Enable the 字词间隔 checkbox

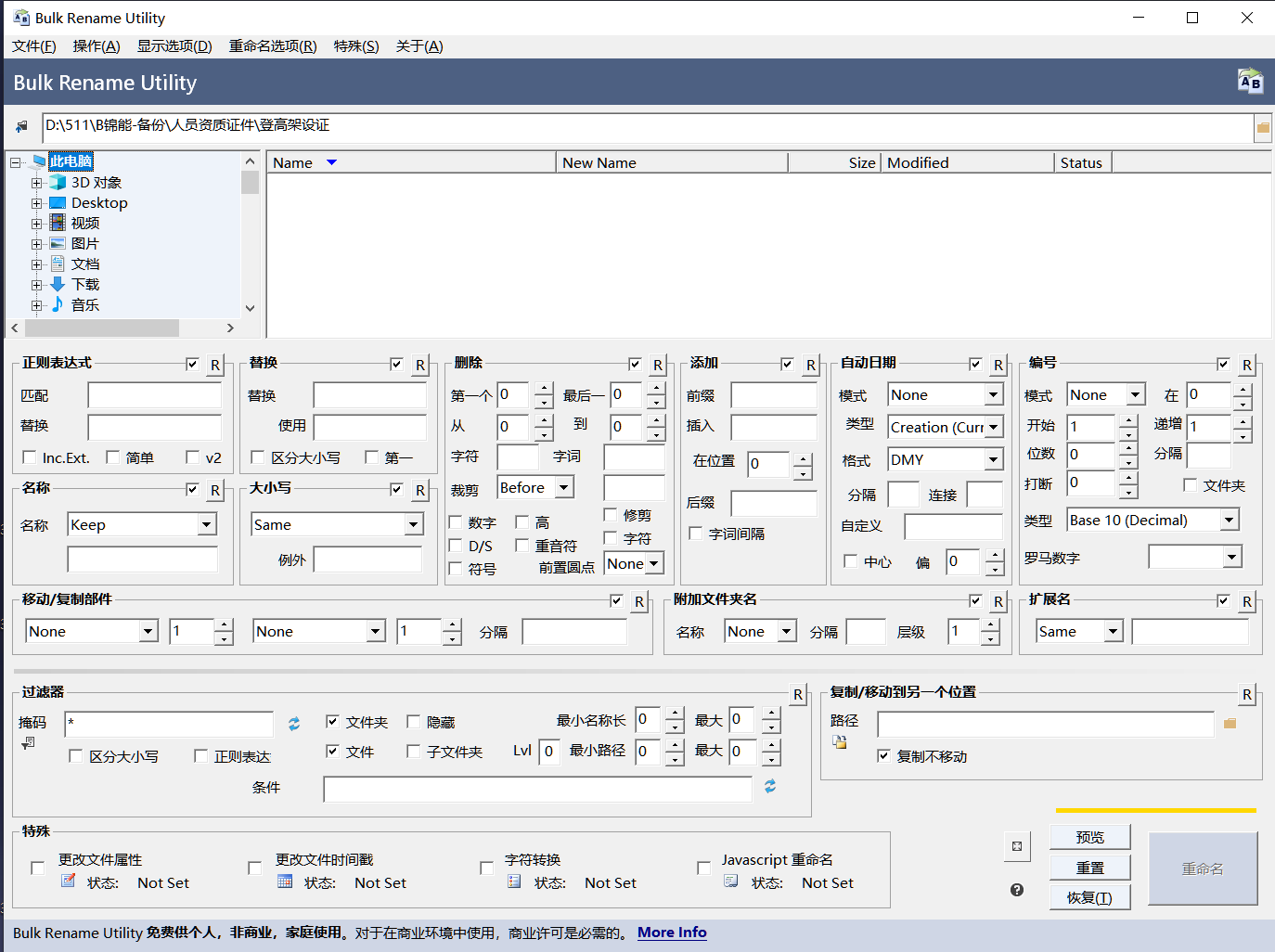coord(695,533)
